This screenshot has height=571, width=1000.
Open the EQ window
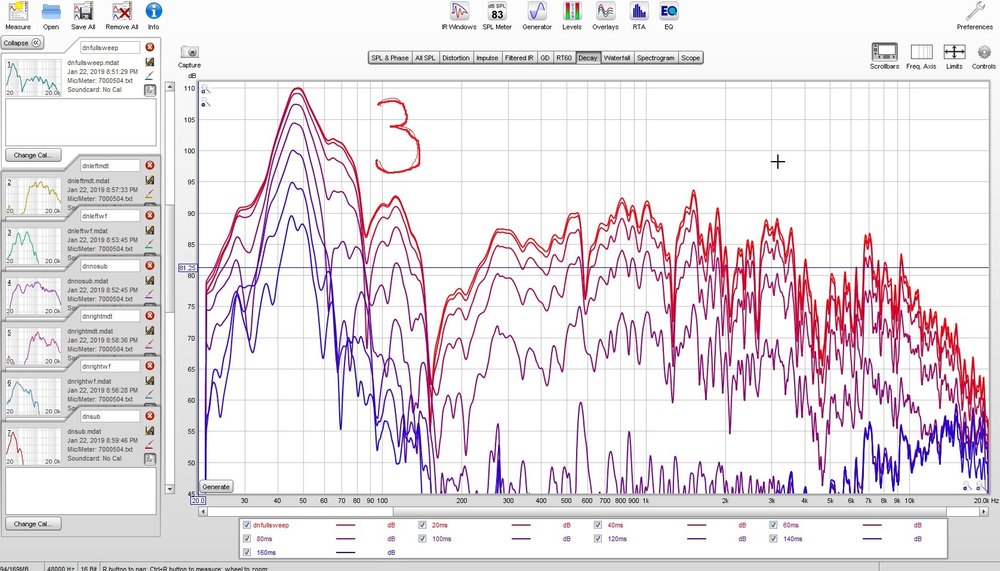pos(668,16)
